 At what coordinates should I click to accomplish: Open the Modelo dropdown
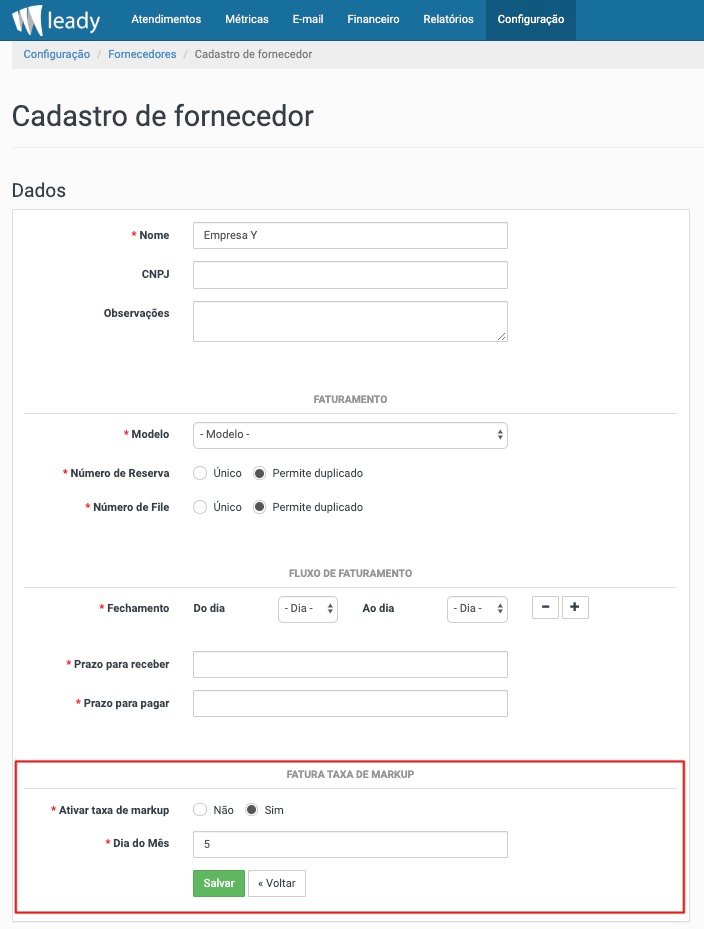tap(350, 435)
